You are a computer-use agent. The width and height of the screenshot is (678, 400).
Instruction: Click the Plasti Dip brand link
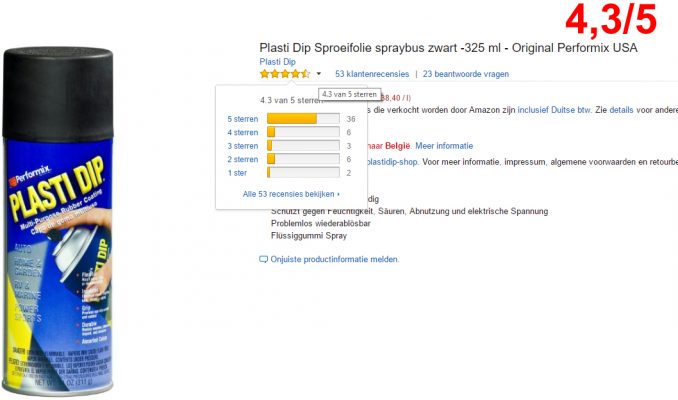click(278, 62)
